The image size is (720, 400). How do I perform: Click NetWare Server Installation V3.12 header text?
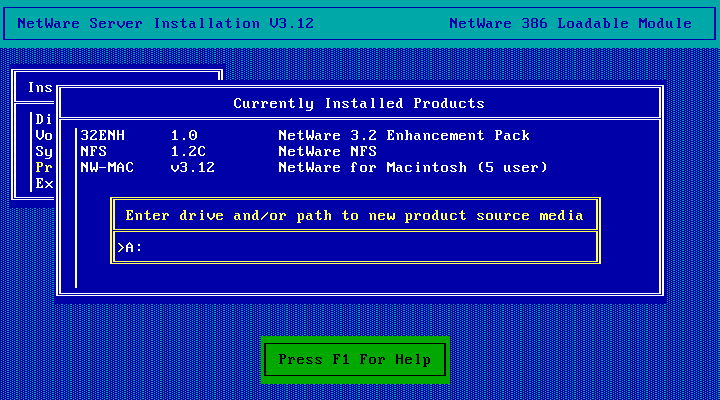click(x=165, y=23)
